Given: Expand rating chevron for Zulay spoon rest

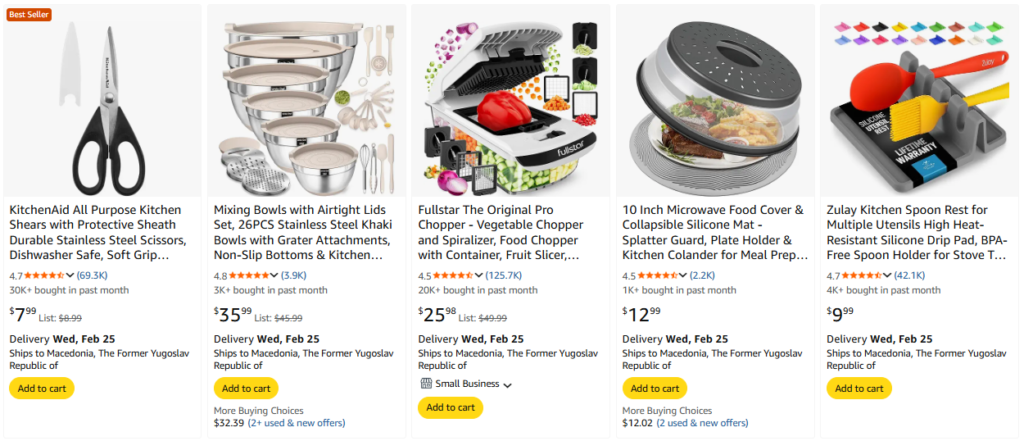Looking at the screenshot, I should (886, 275).
